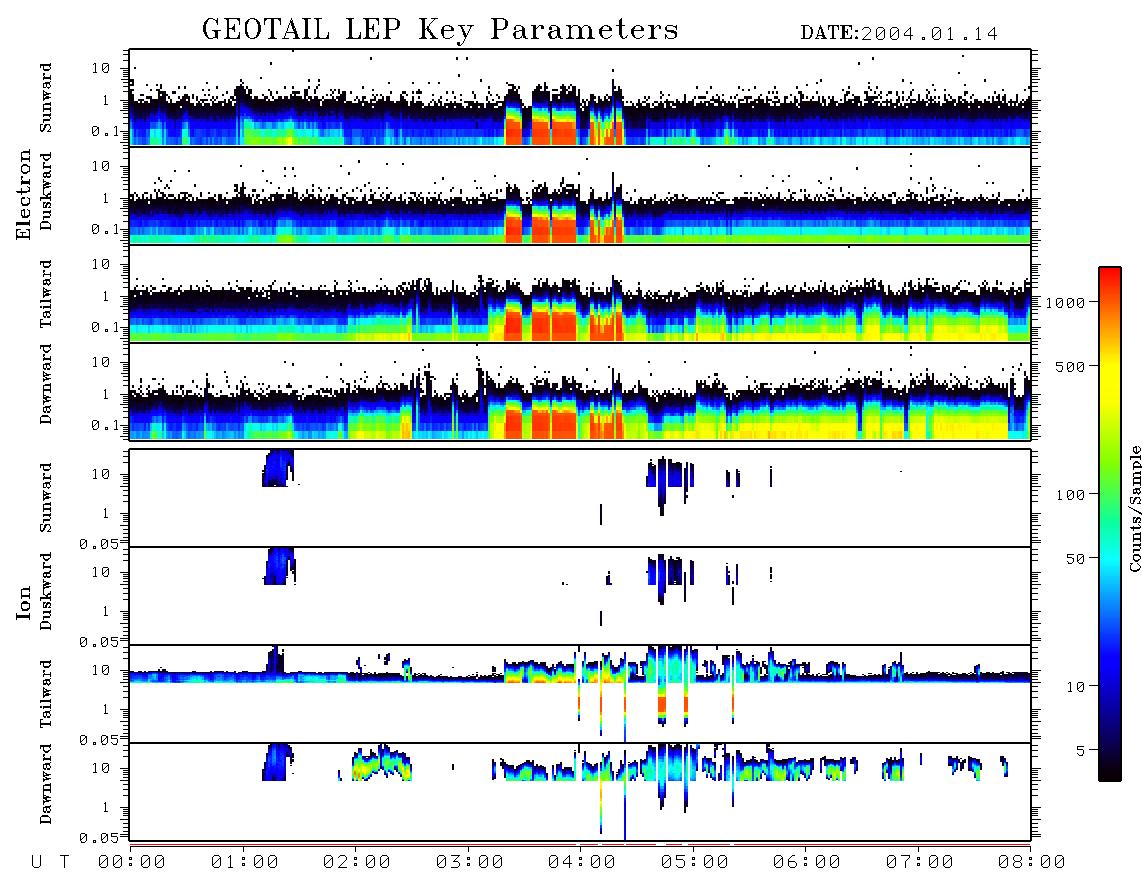Screen dimensions: 1142x880
Task: Click the "50" colorbar tick label
Action: 1075,559
